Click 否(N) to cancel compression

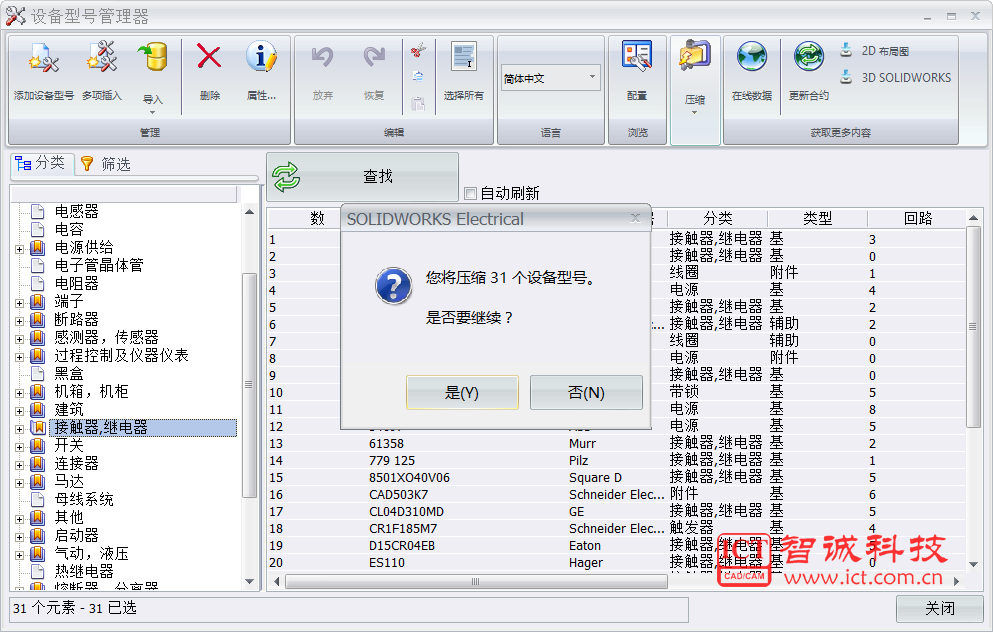[x=586, y=393]
